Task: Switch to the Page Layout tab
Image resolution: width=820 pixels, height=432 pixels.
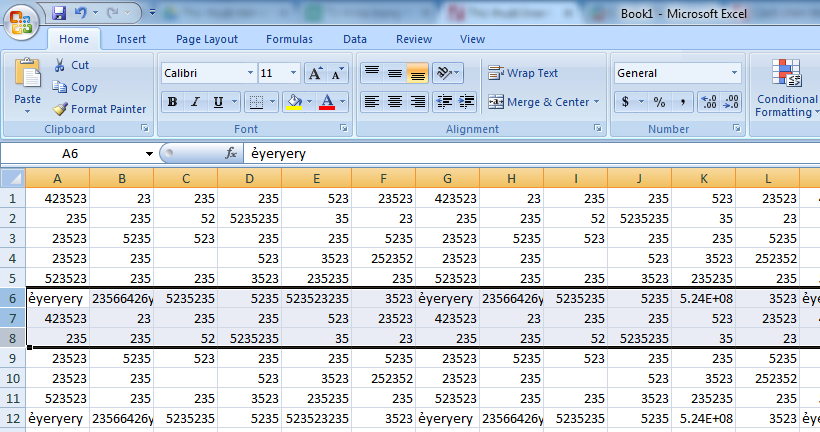Action: coord(206,39)
